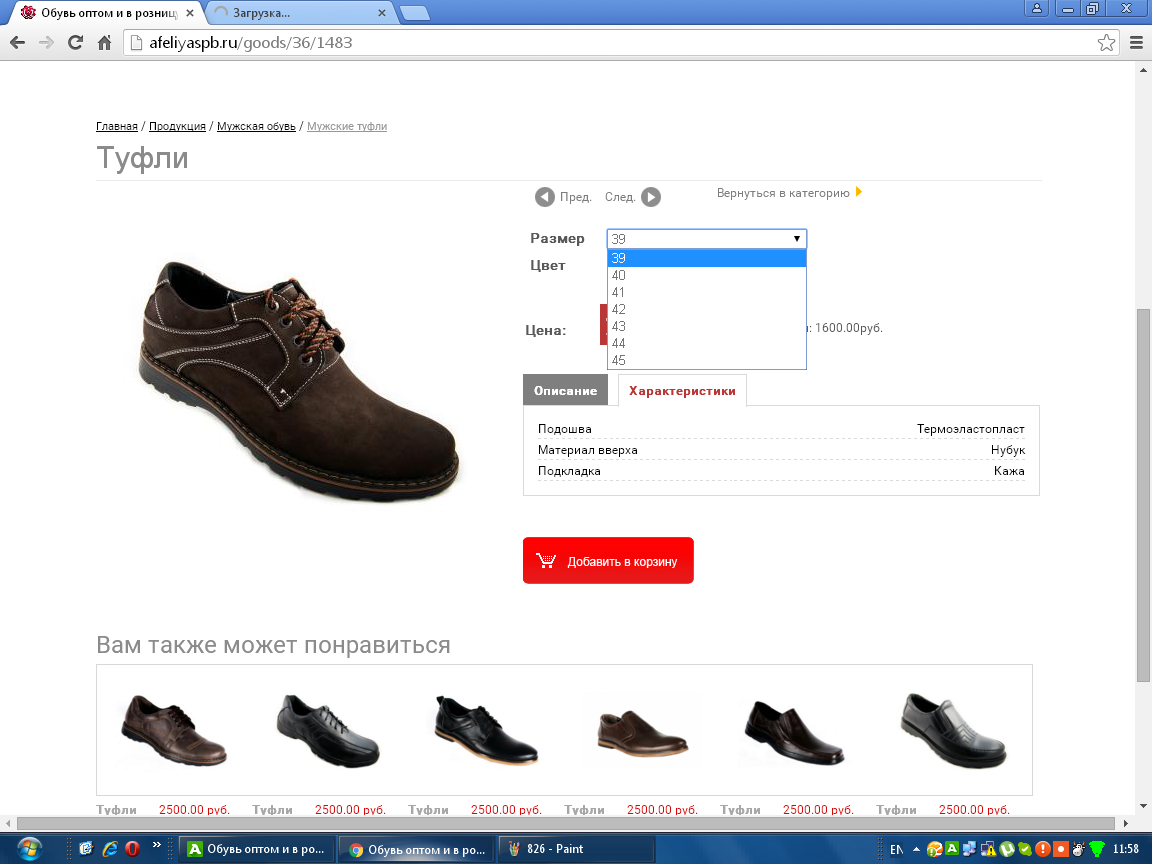Click the next product arrow icon
Viewport: 1152px width, 864px height.
(651, 197)
